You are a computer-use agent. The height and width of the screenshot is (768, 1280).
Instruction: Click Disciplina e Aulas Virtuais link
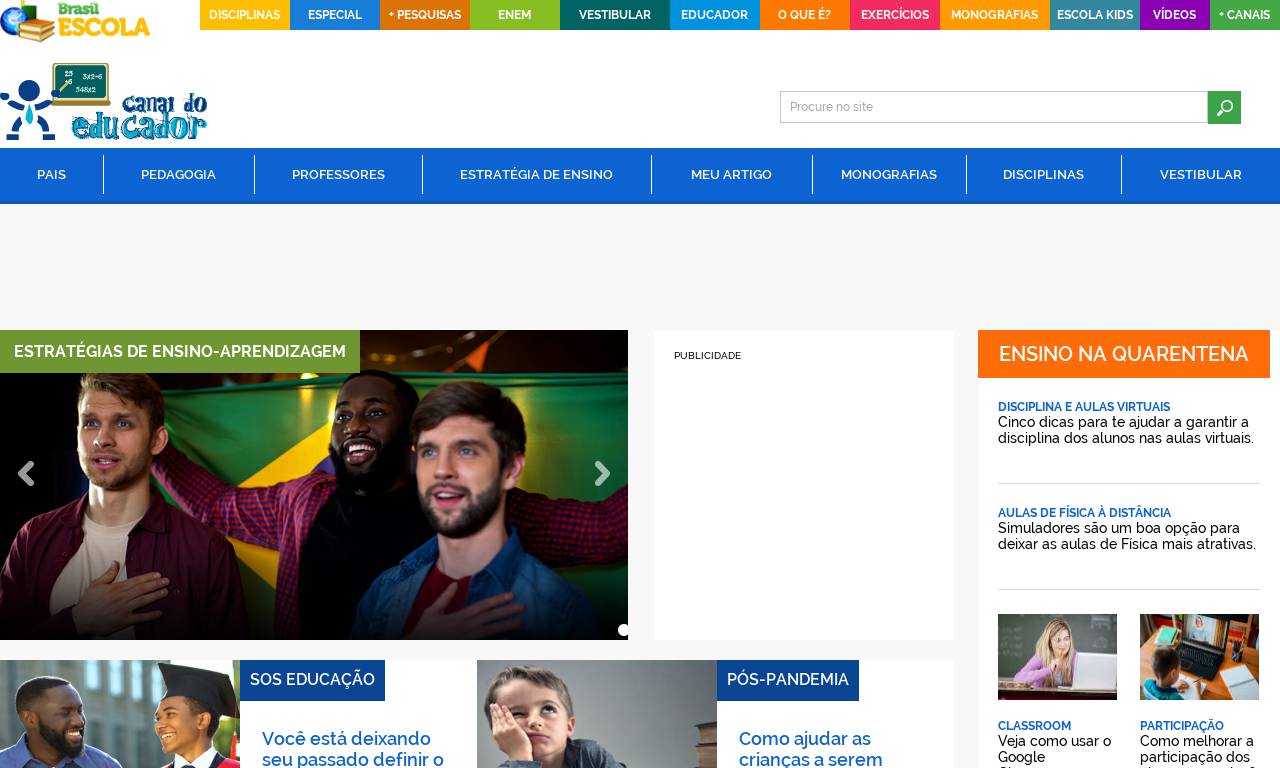click(1083, 407)
